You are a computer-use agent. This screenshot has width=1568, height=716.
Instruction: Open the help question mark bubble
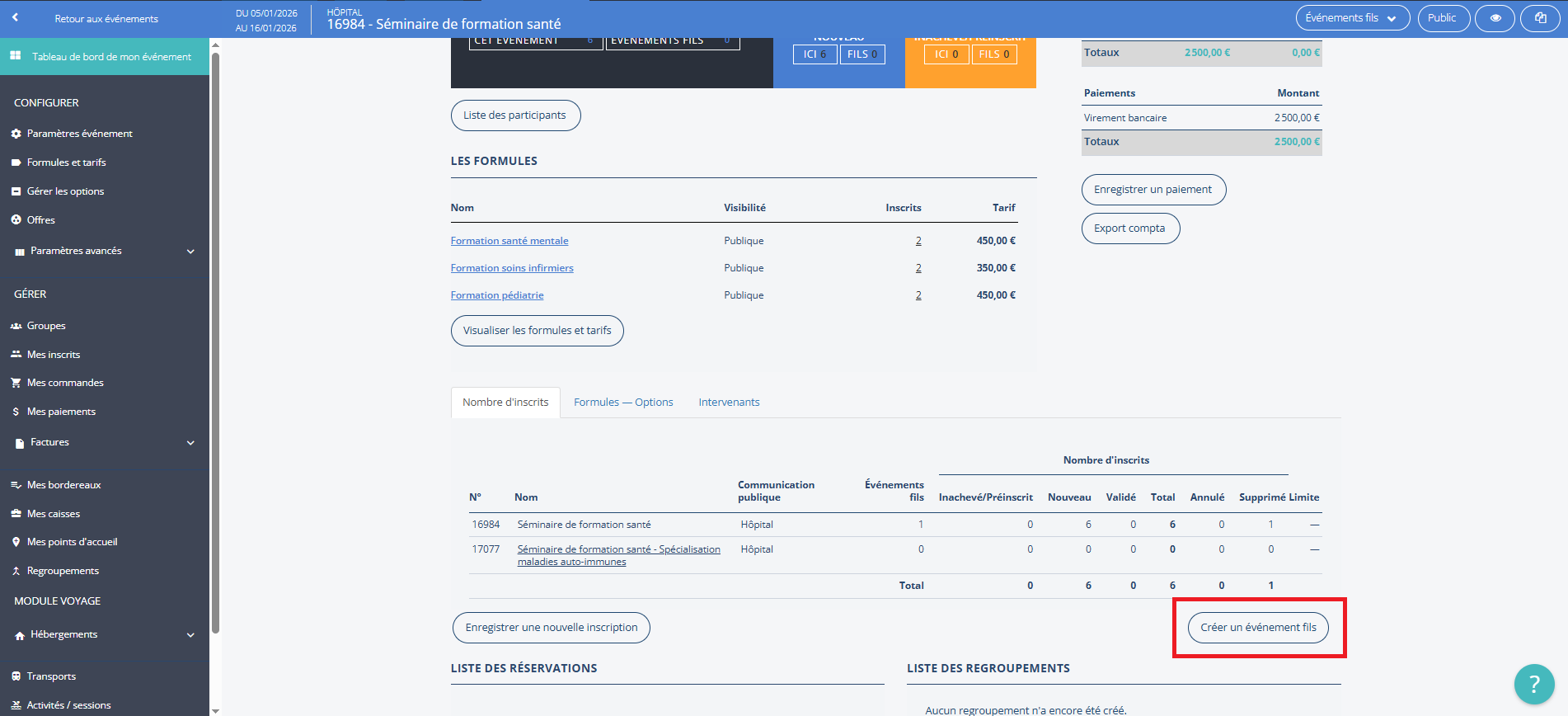(x=1533, y=684)
